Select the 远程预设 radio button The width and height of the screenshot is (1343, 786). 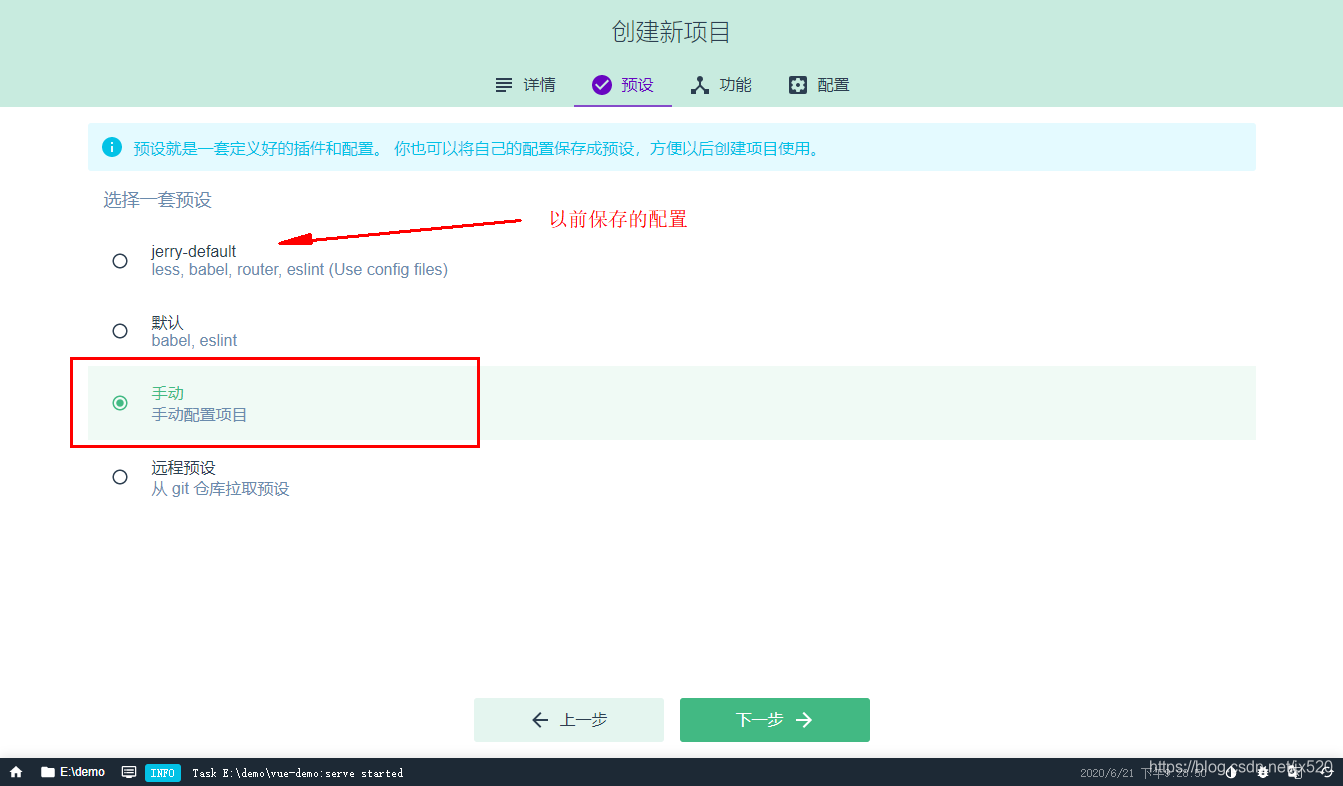click(120, 477)
